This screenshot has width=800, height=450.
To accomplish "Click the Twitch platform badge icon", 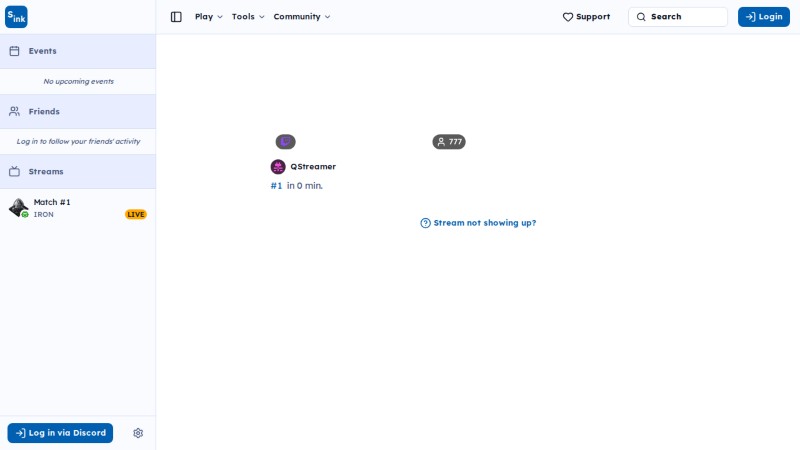I will 286,142.
